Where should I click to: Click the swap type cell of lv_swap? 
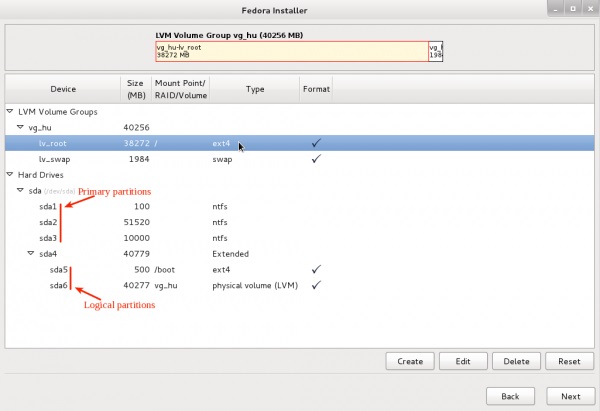click(x=222, y=159)
